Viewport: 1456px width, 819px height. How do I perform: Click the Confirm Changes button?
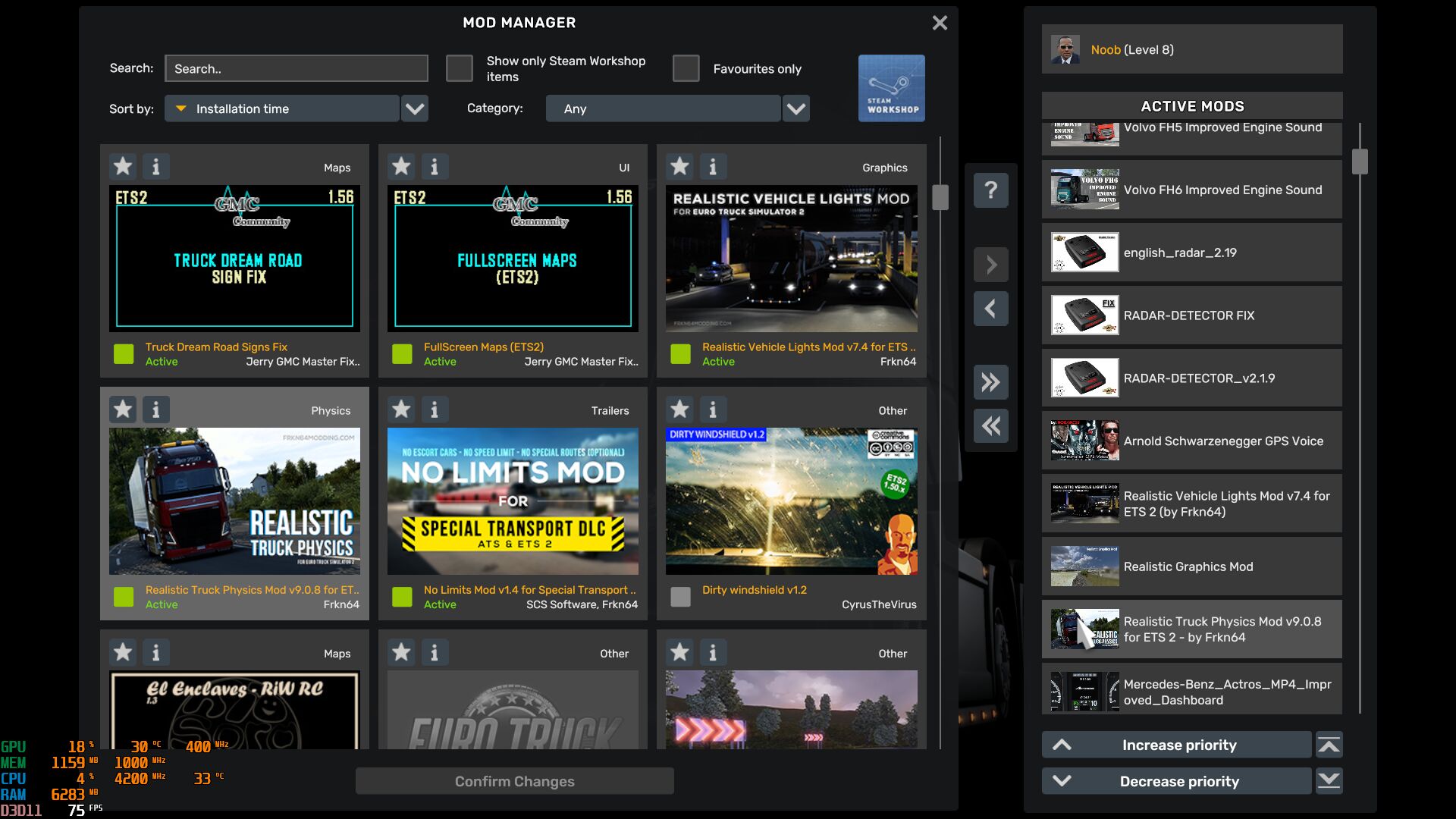tap(514, 781)
